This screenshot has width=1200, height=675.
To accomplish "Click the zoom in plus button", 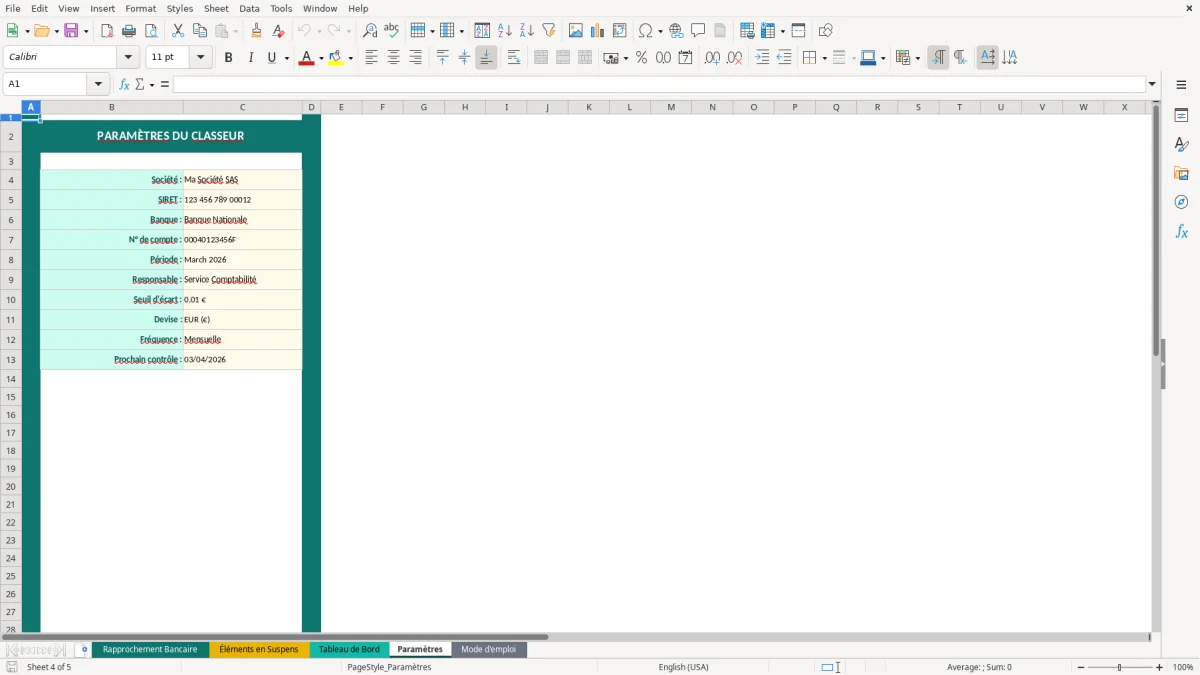I will (1159, 667).
